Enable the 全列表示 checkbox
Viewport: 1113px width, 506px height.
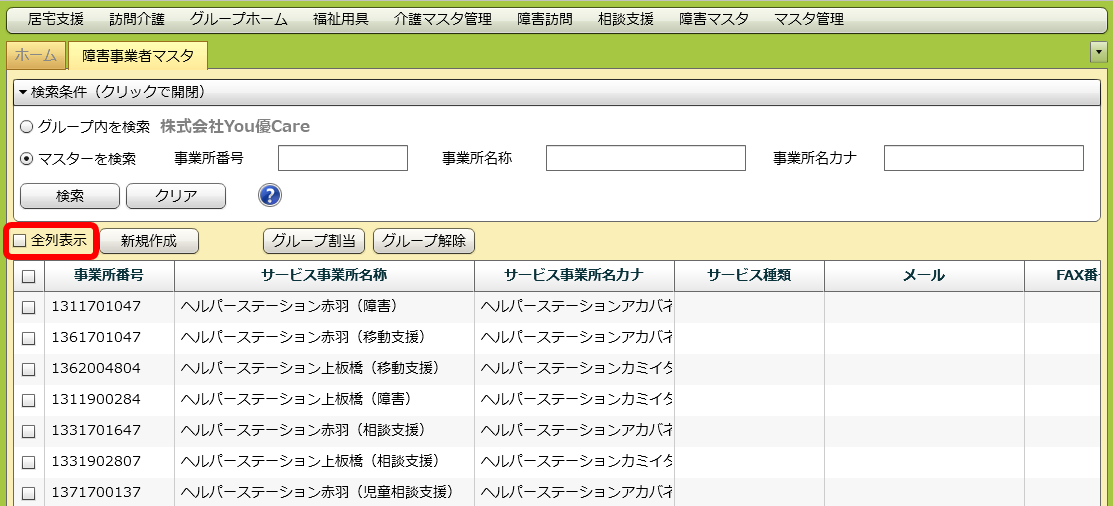point(20,241)
